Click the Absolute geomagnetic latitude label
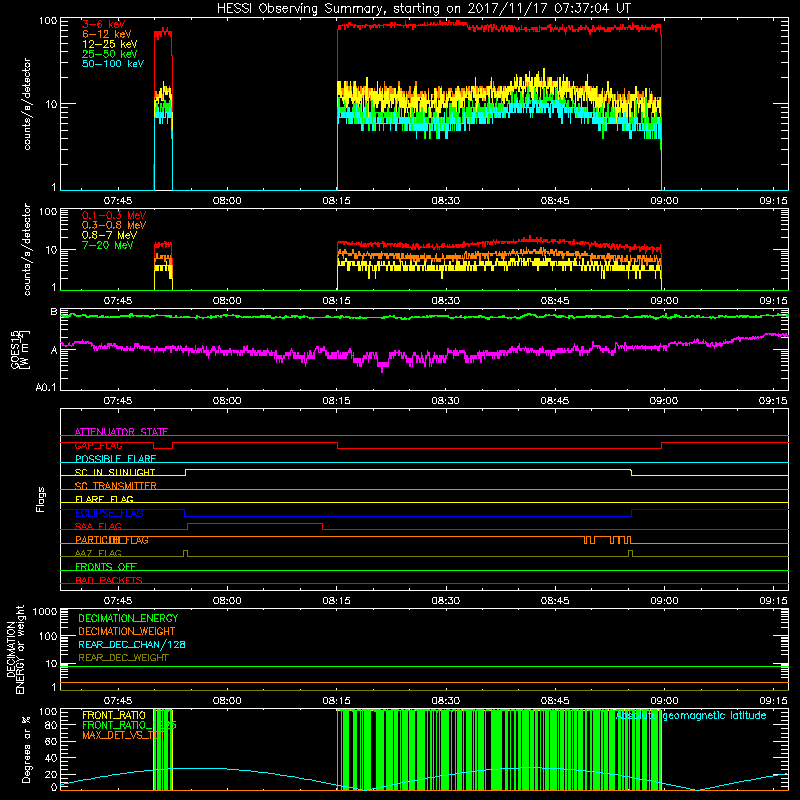This screenshot has height=800, width=800. pyautogui.click(x=691, y=716)
